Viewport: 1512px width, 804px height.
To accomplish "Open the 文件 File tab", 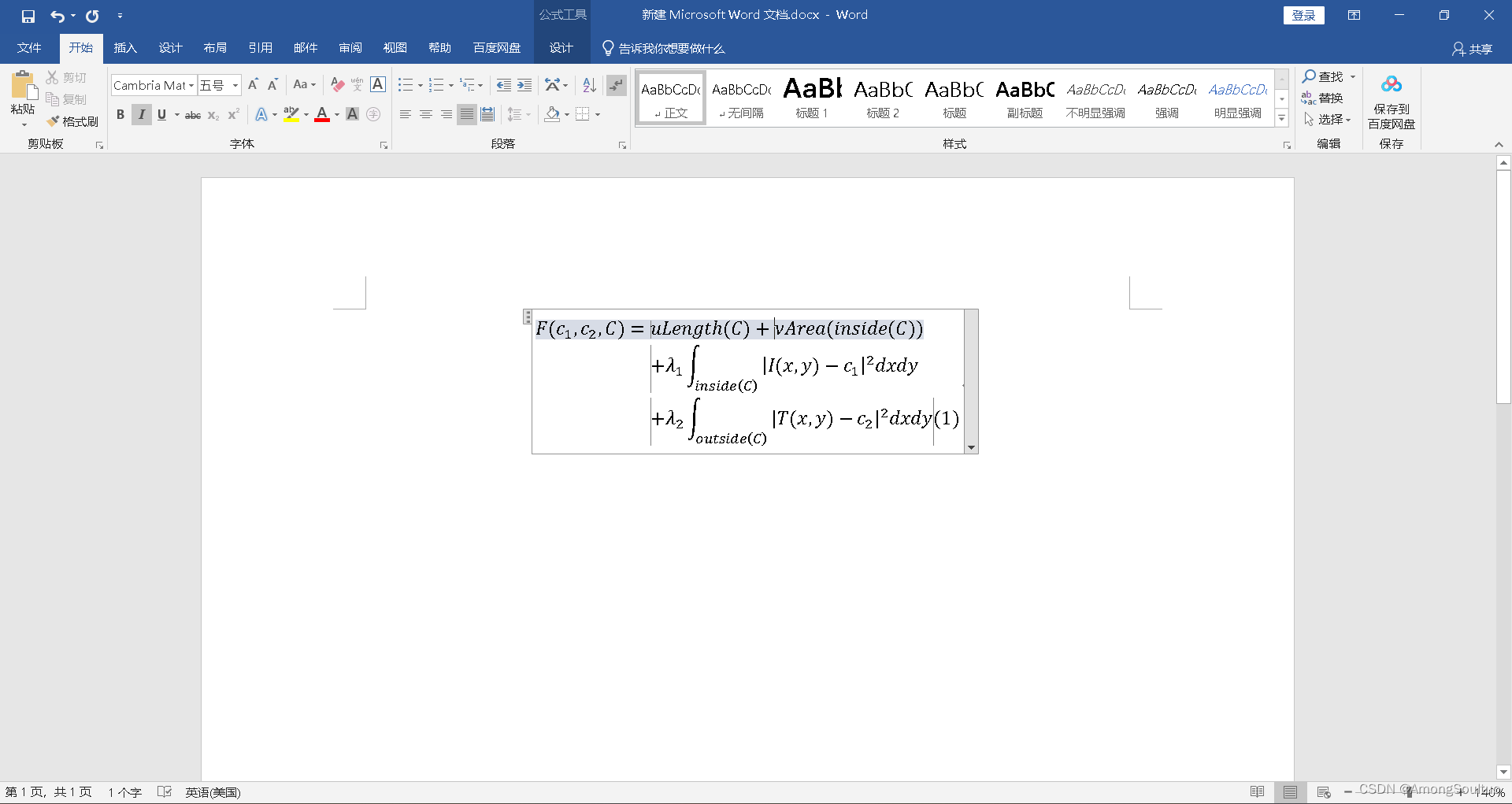I will [x=29, y=48].
